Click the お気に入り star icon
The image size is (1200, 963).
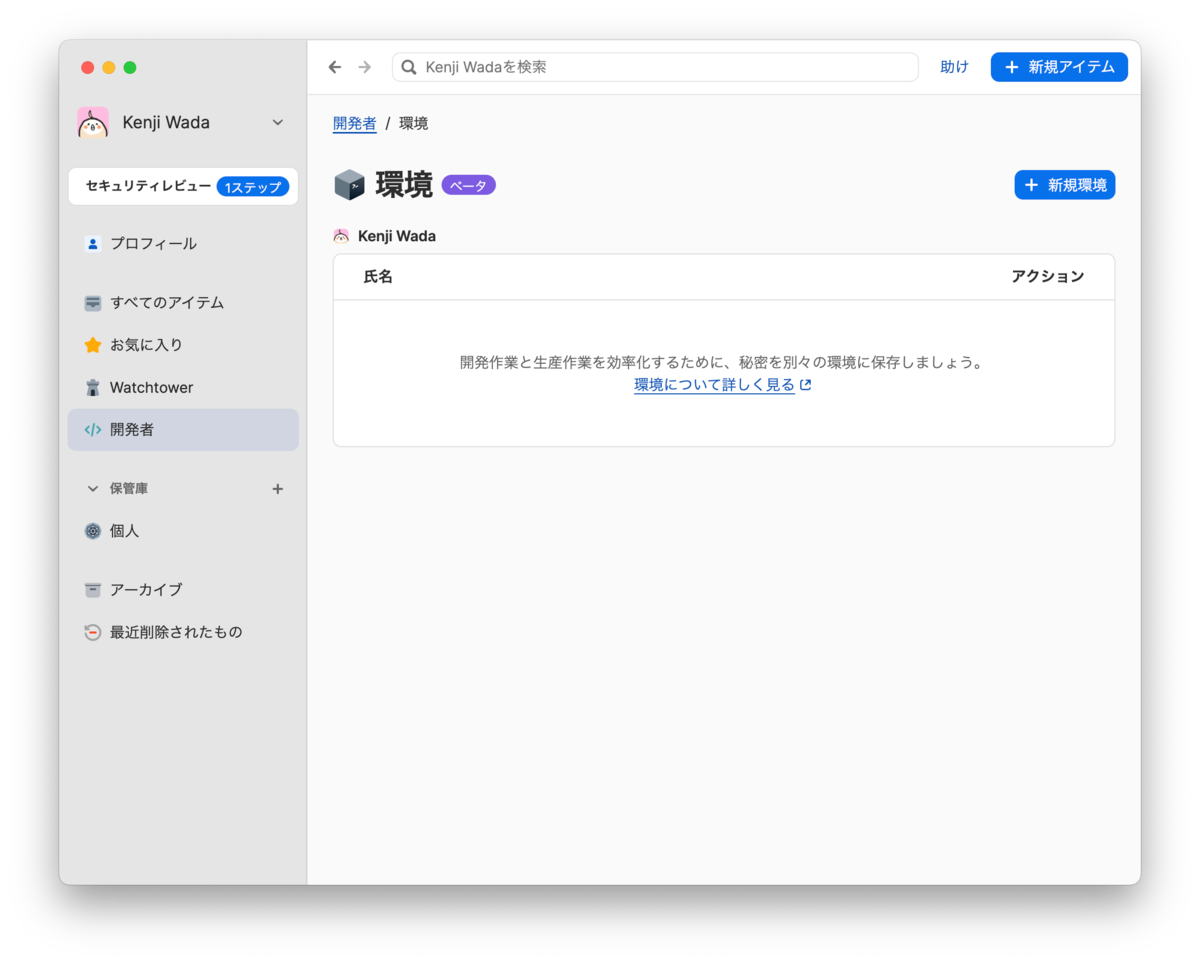93,345
